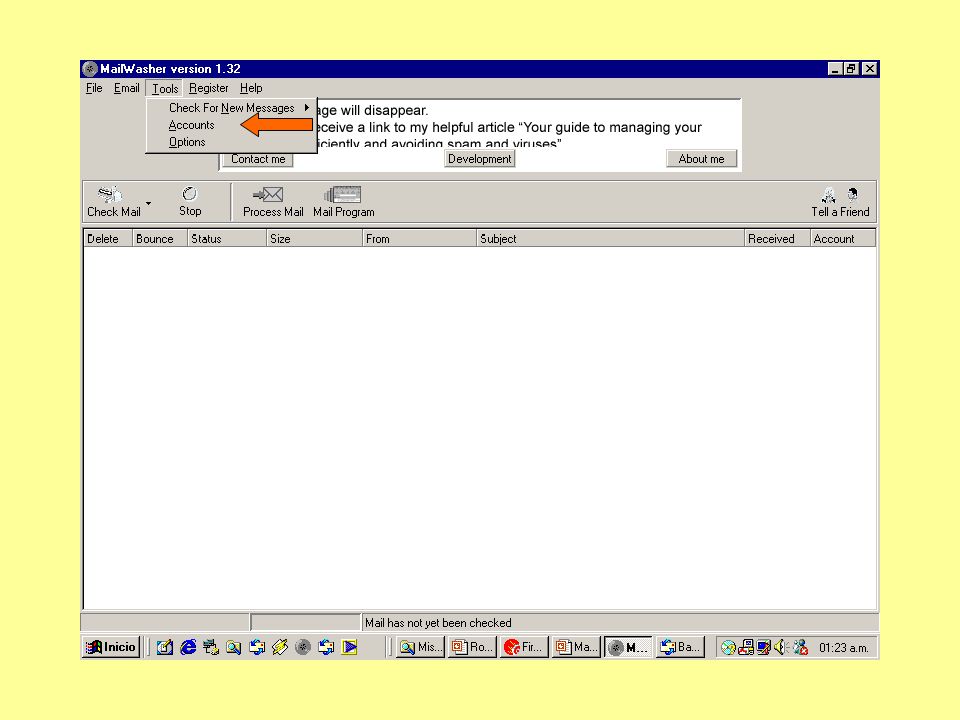This screenshot has width=960, height=720.
Task: Click the system tray clock 01:23 a.m.
Action: click(x=843, y=648)
